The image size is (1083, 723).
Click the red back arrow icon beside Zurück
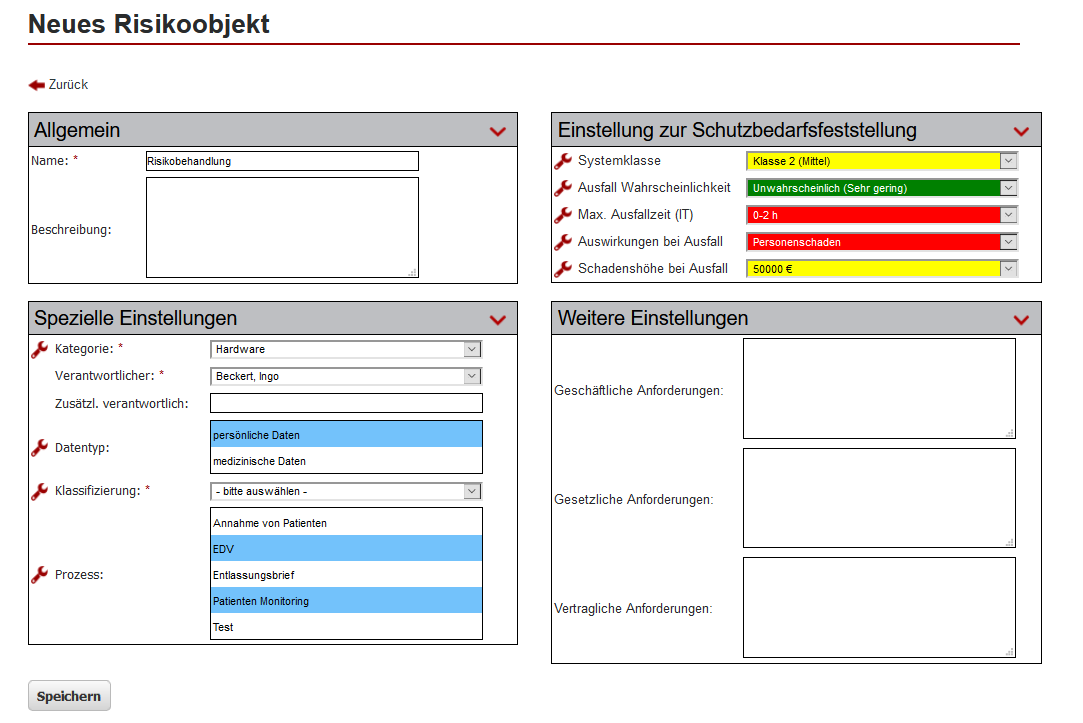pos(36,84)
